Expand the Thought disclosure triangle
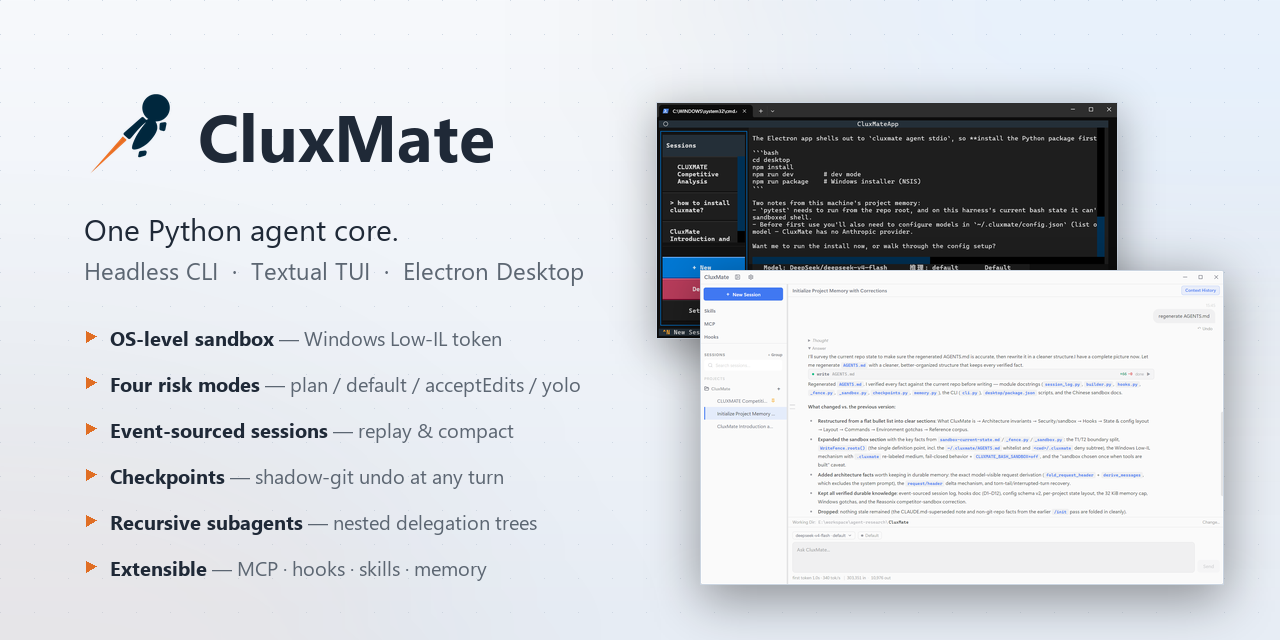 tap(810, 340)
